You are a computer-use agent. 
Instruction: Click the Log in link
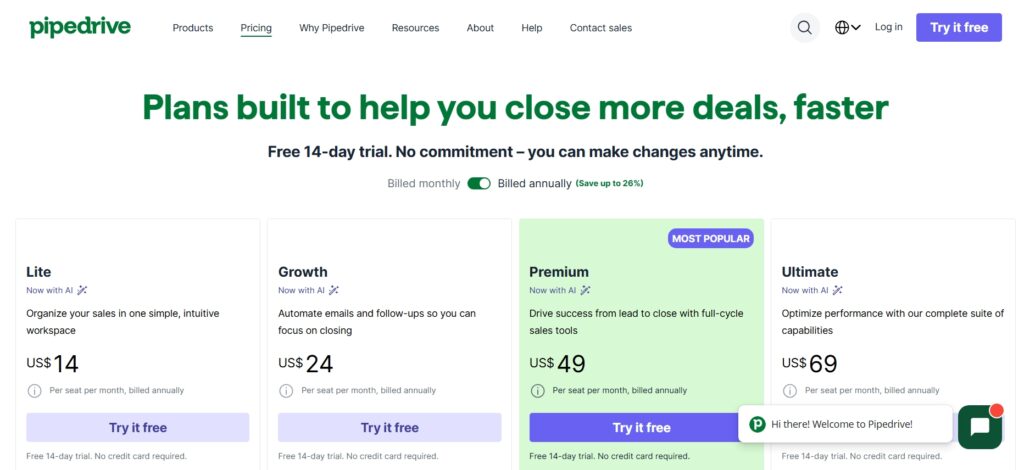coord(888,27)
